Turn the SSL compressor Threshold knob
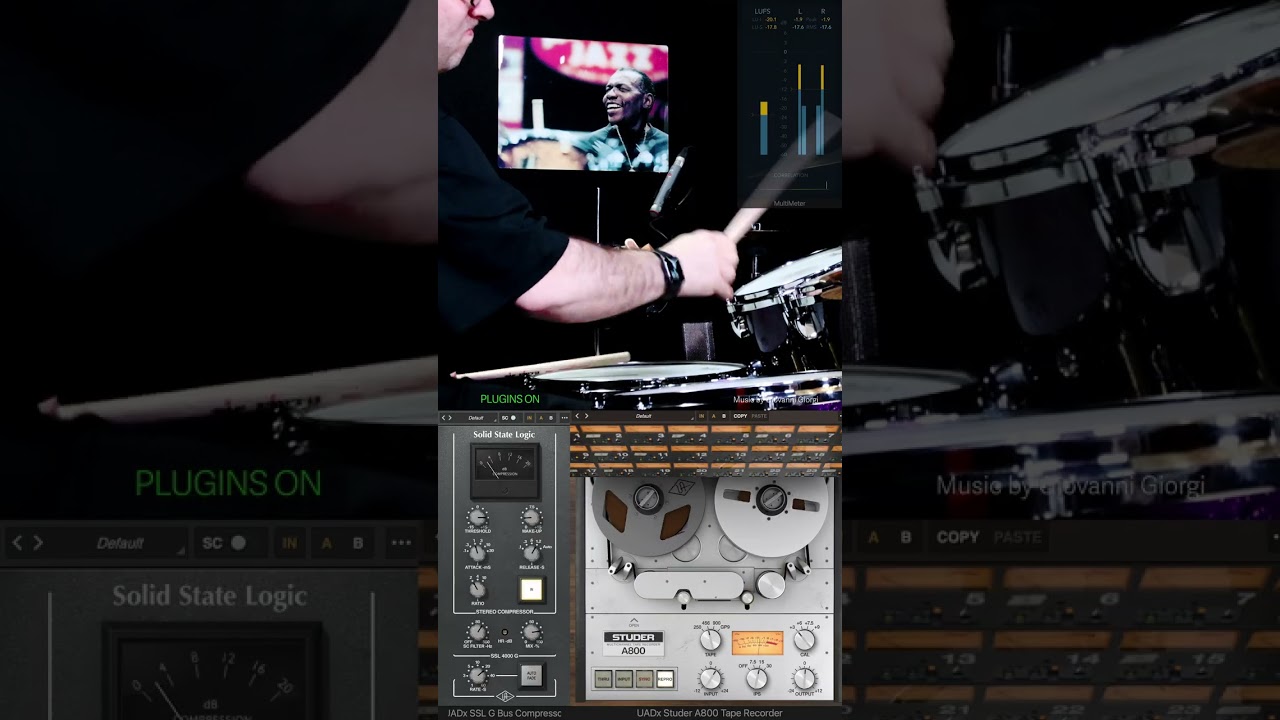Screen dimensions: 1280x720 (x=478, y=517)
